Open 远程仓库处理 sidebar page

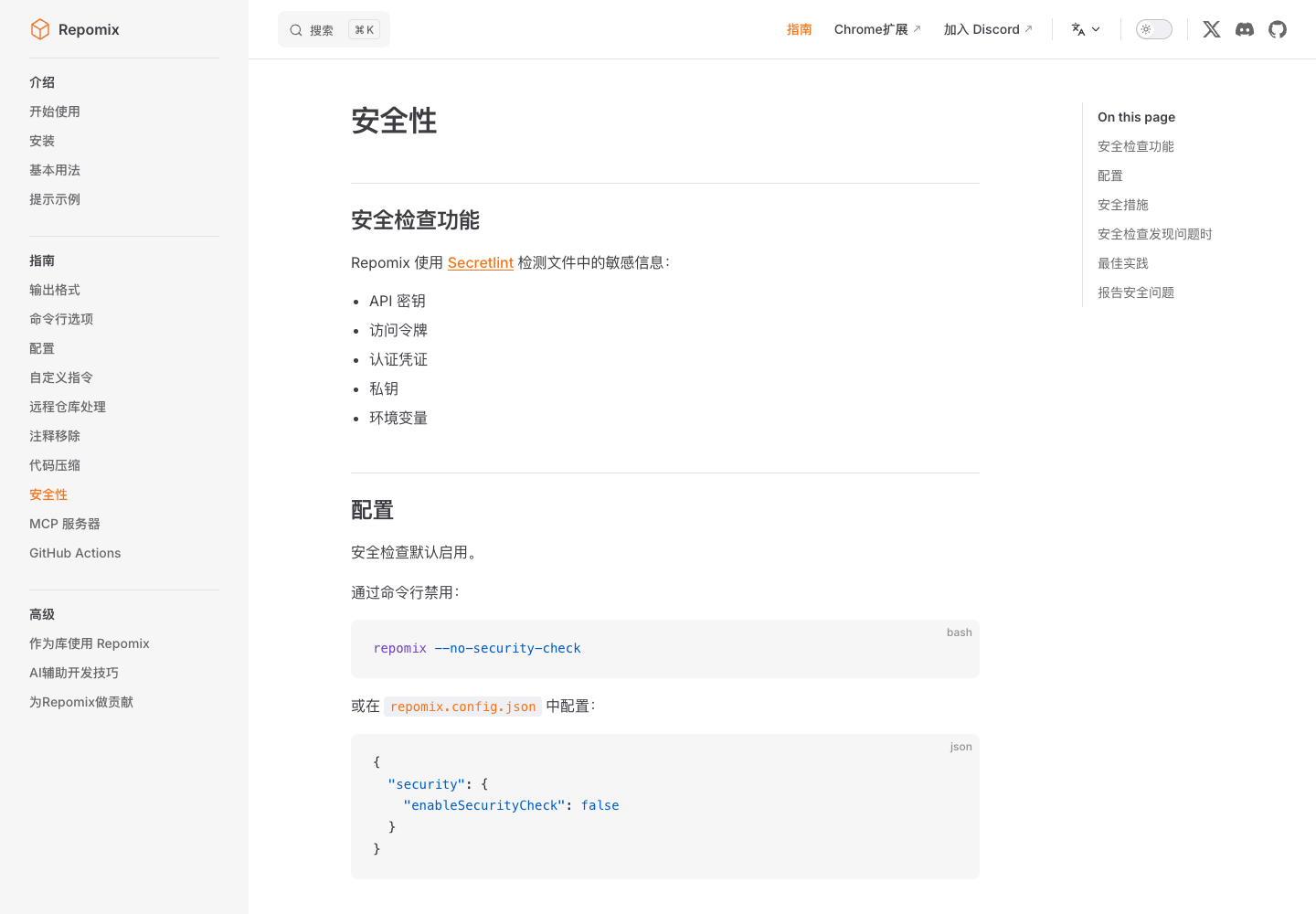pos(68,407)
